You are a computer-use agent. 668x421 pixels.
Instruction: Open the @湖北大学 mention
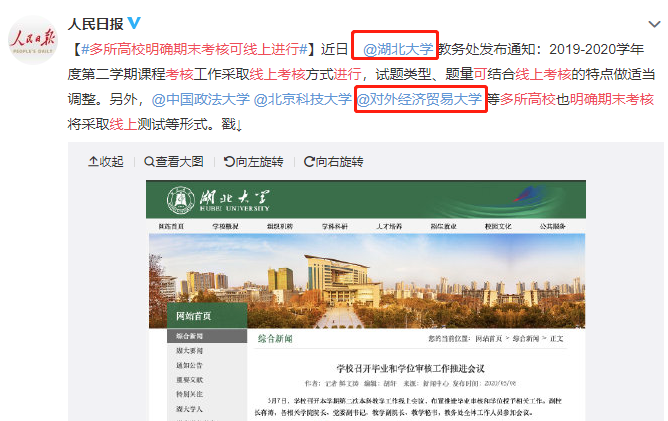coord(398,49)
